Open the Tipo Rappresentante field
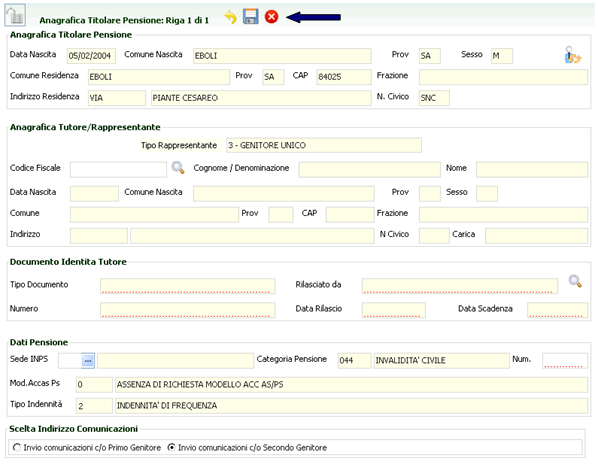Image resolution: width=598 pixels, height=464 pixels. click(x=324, y=145)
